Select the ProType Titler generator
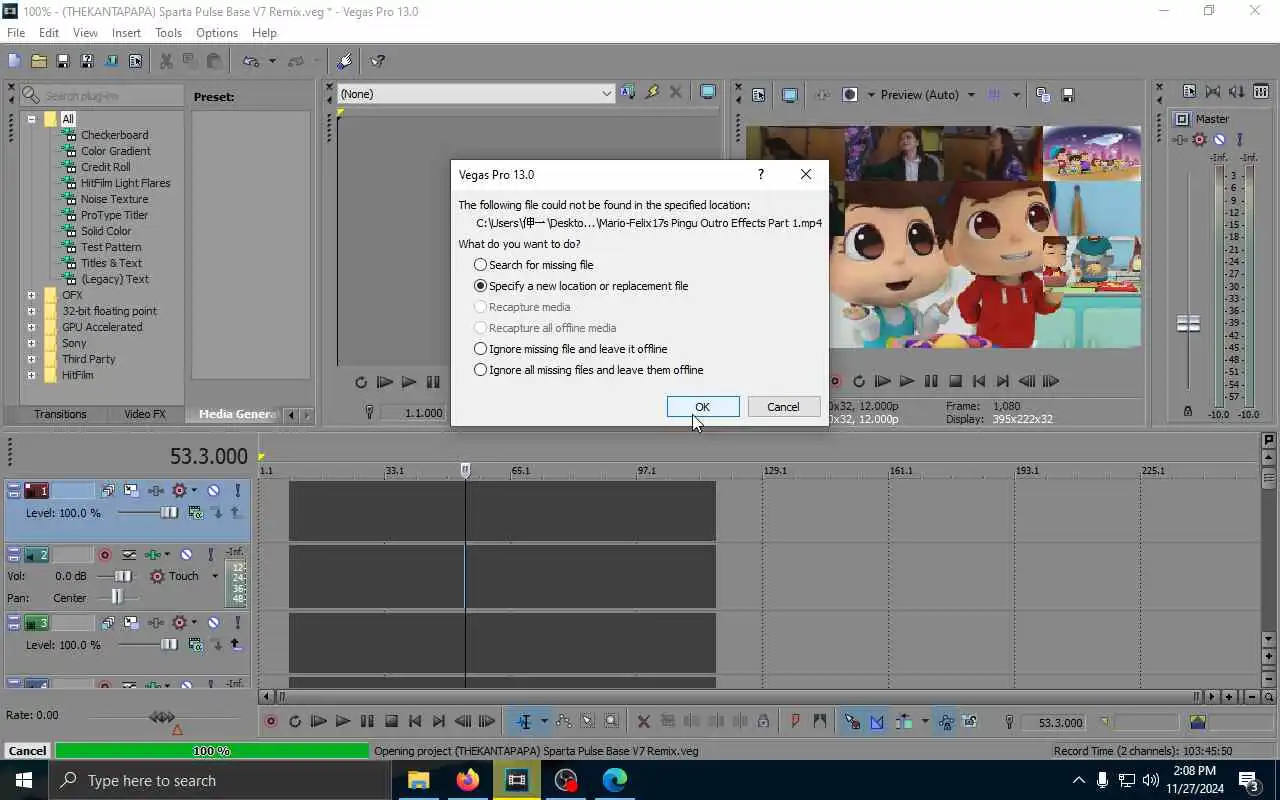 (x=114, y=215)
